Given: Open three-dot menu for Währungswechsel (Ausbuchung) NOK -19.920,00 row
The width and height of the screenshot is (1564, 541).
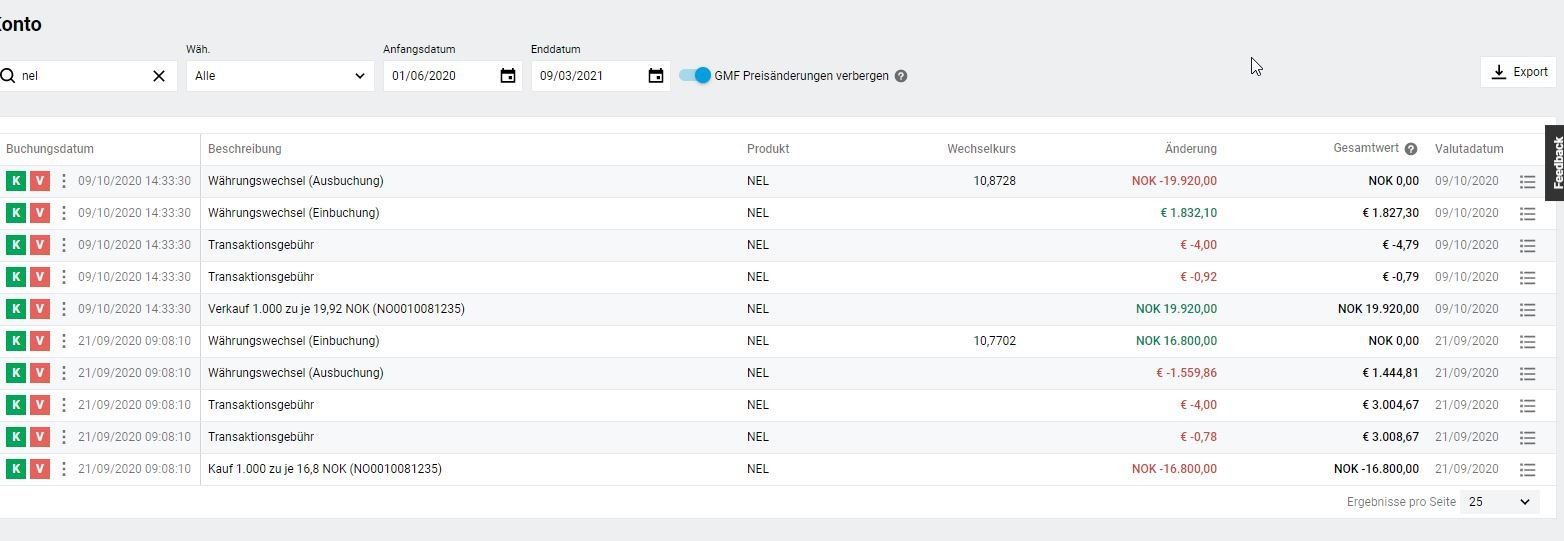Looking at the screenshot, I should coord(64,181).
